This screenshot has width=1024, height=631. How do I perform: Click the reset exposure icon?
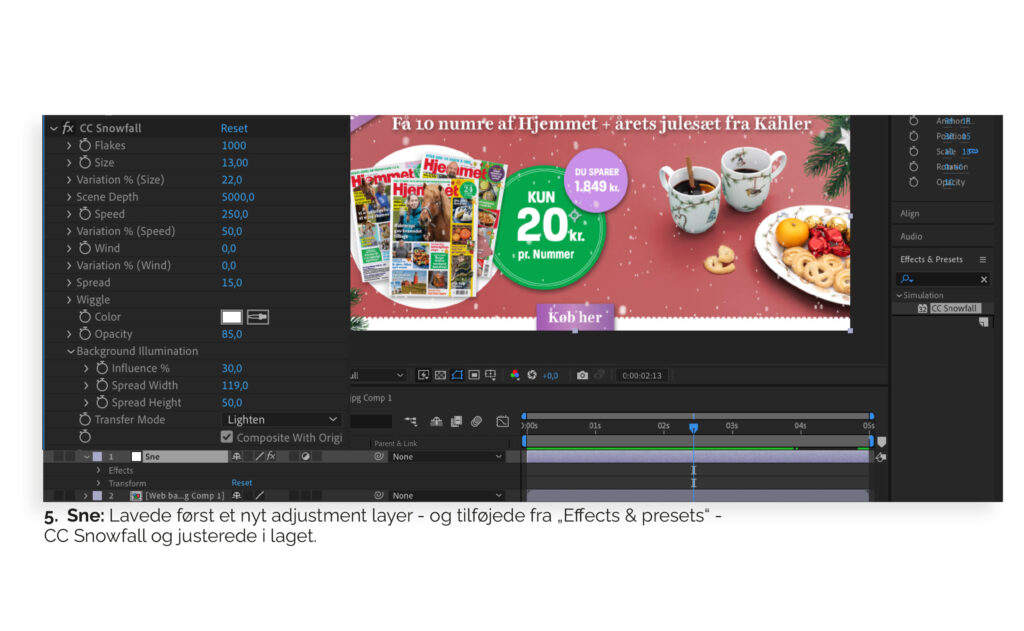[x=532, y=375]
